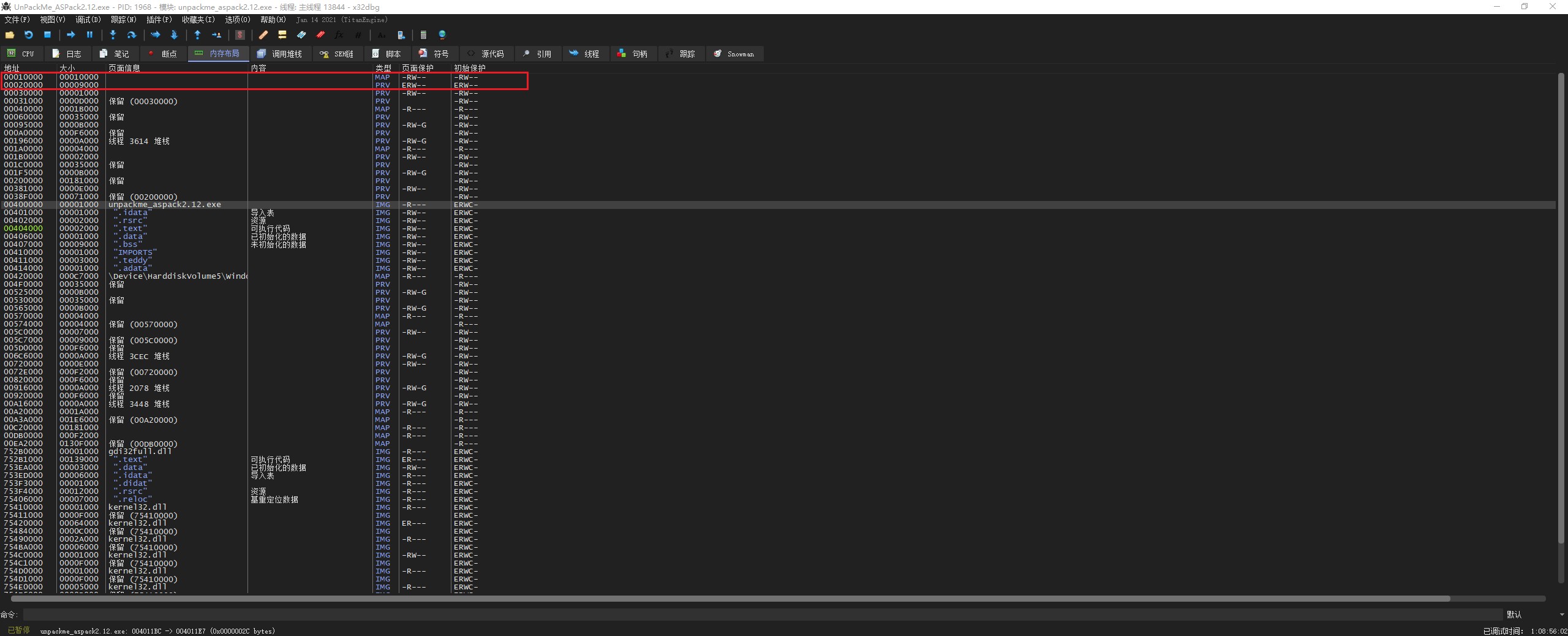The height and width of the screenshot is (636, 1568).
Task: Open the Functions fx icon
Action: coord(339,35)
